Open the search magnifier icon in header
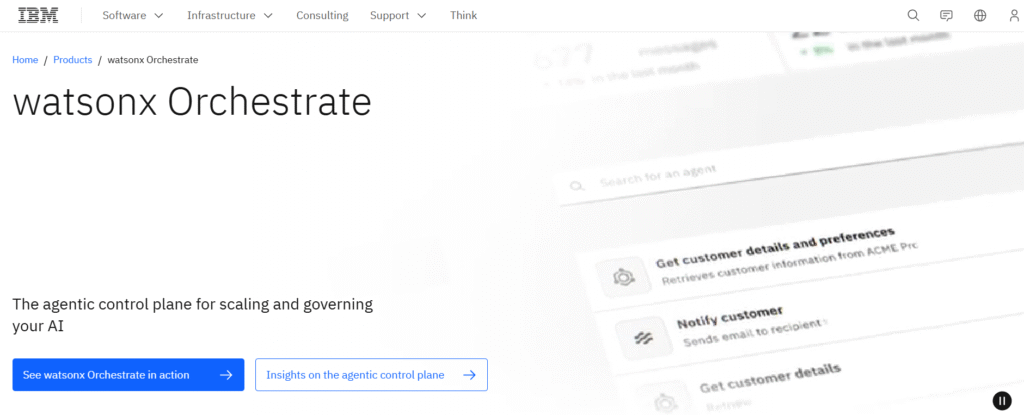The width and height of the screenshot is (1024, 415). [914, 15]
